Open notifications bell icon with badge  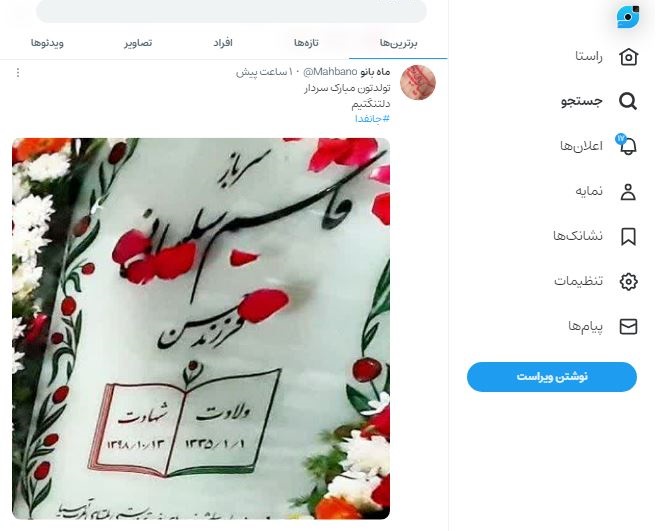tap(627, 145)
